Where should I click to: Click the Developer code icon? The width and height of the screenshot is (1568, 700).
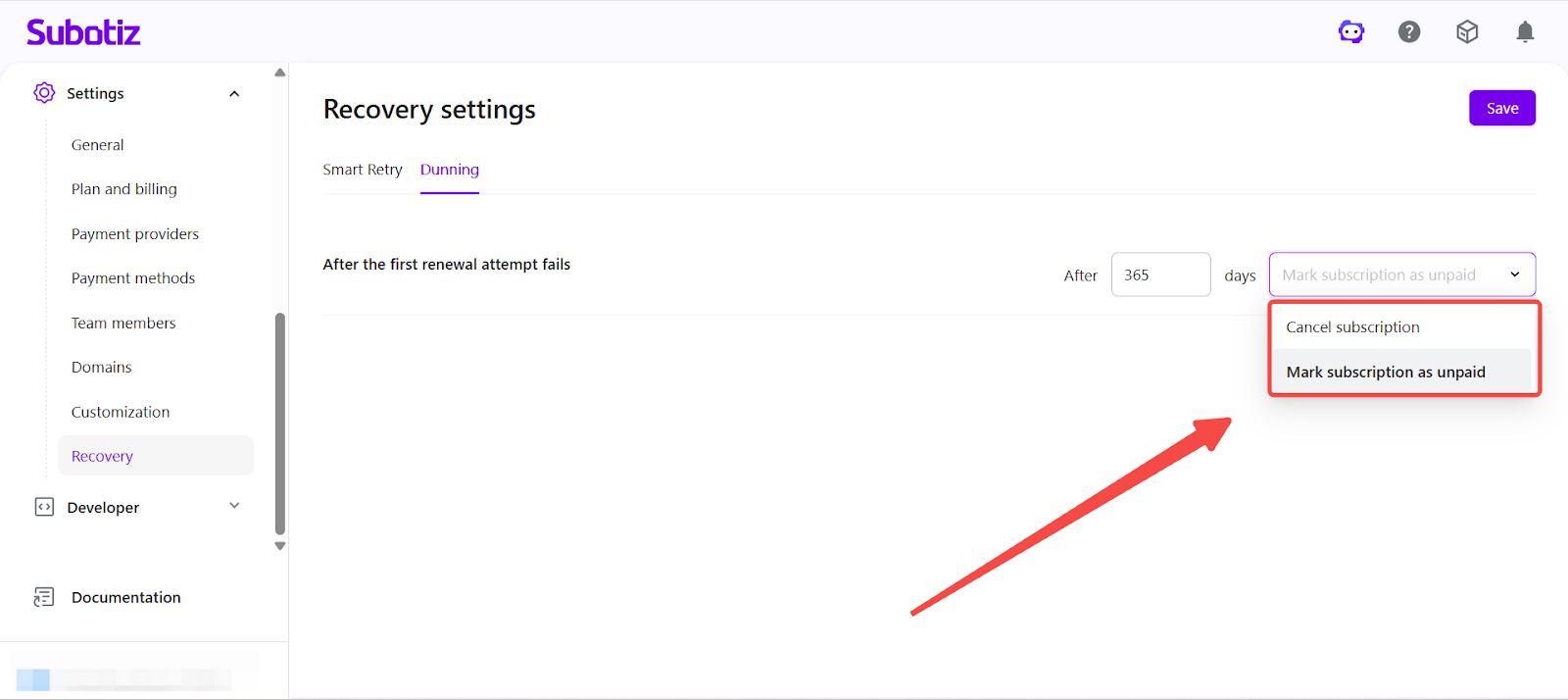point(44,507)
